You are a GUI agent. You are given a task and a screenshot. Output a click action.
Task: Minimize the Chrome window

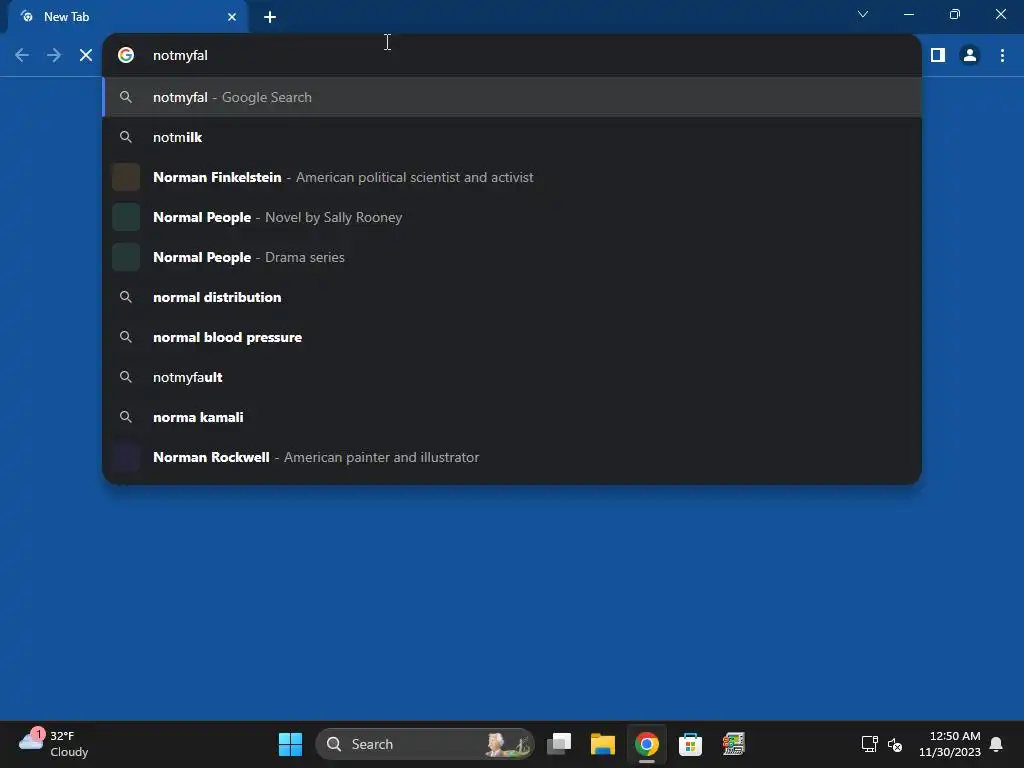(x=908, y=14)
